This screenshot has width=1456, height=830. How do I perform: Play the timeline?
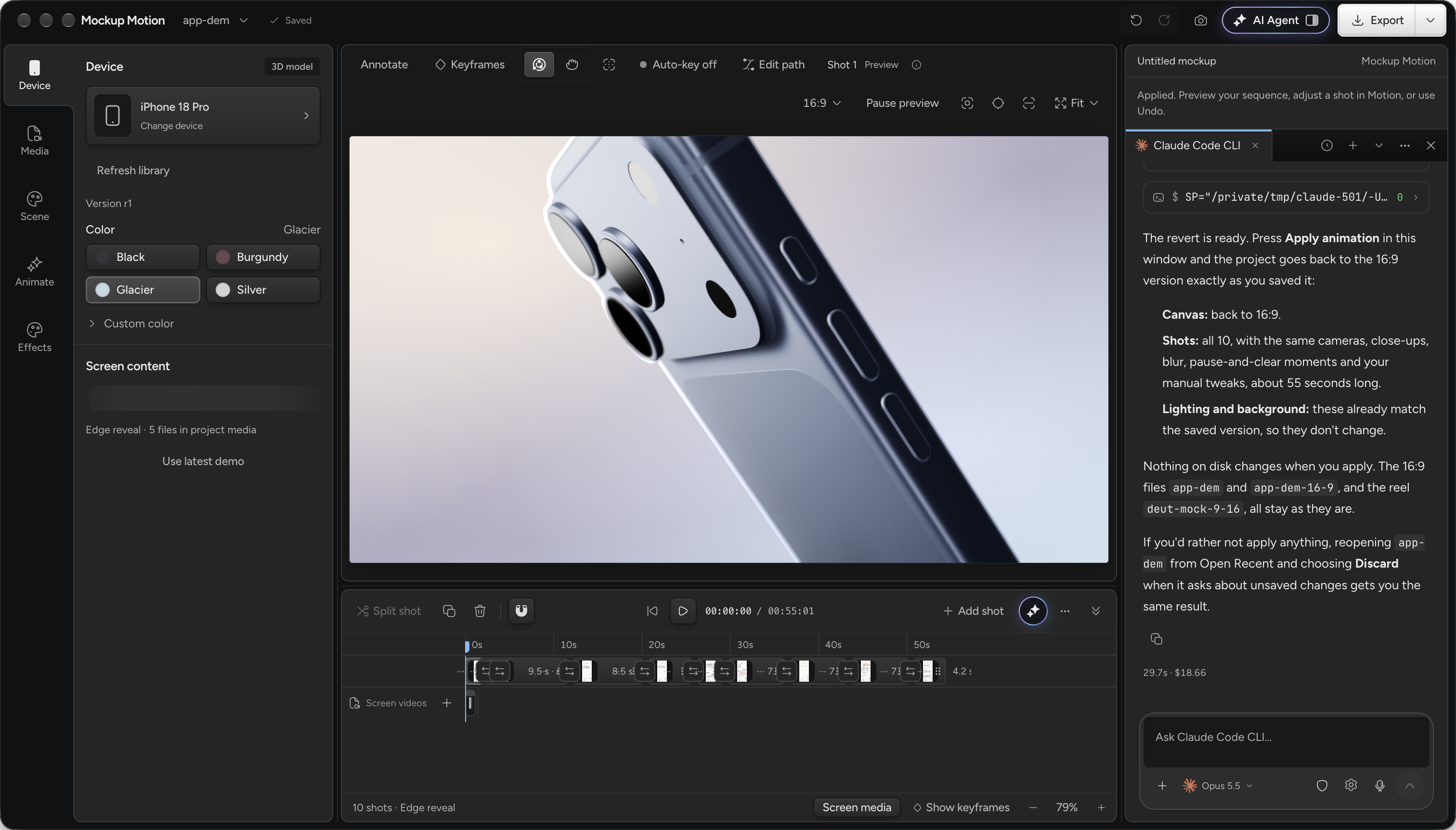(x=682, y=611)
